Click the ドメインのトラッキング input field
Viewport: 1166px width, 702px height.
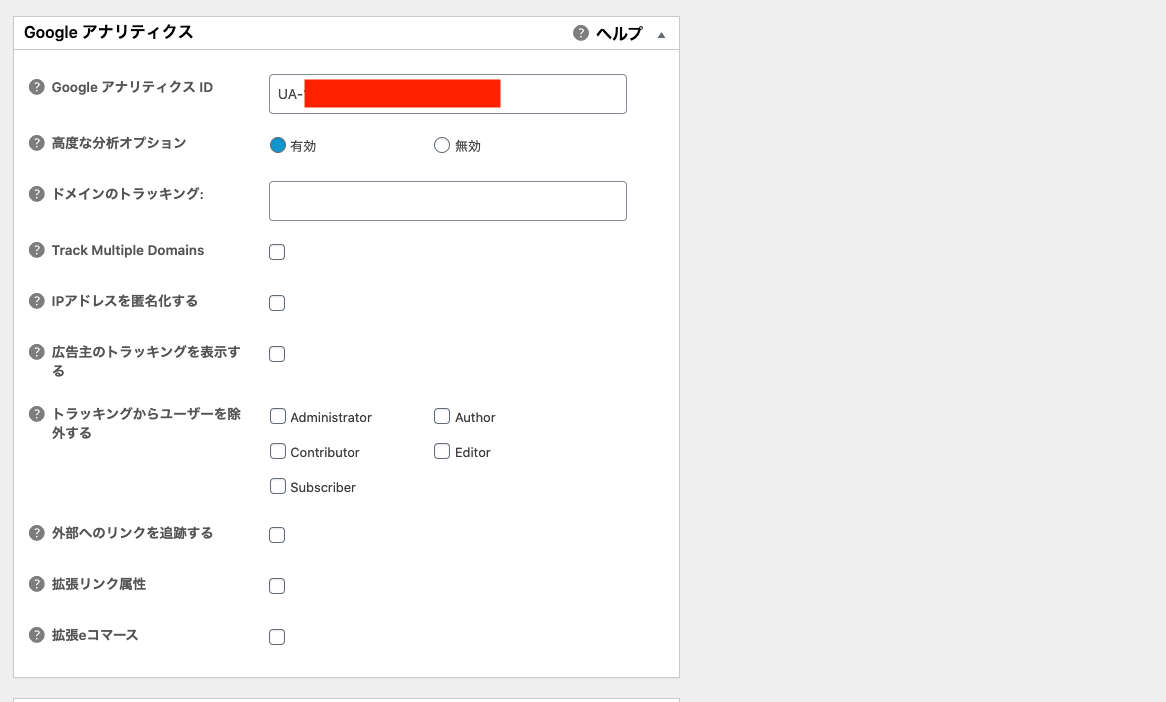pos(448,201)
